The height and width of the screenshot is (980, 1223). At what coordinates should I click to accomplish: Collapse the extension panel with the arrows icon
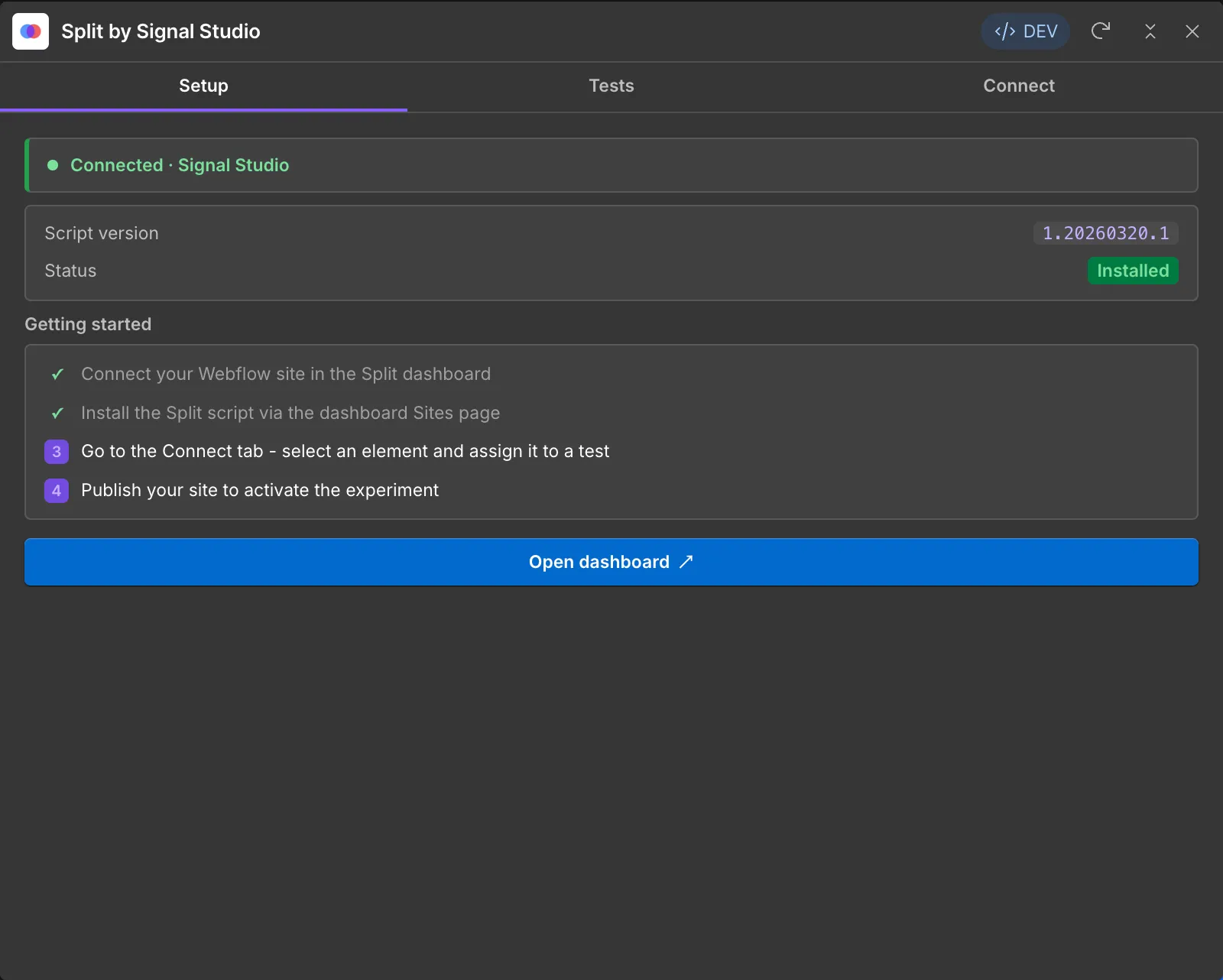(1150, 31)
